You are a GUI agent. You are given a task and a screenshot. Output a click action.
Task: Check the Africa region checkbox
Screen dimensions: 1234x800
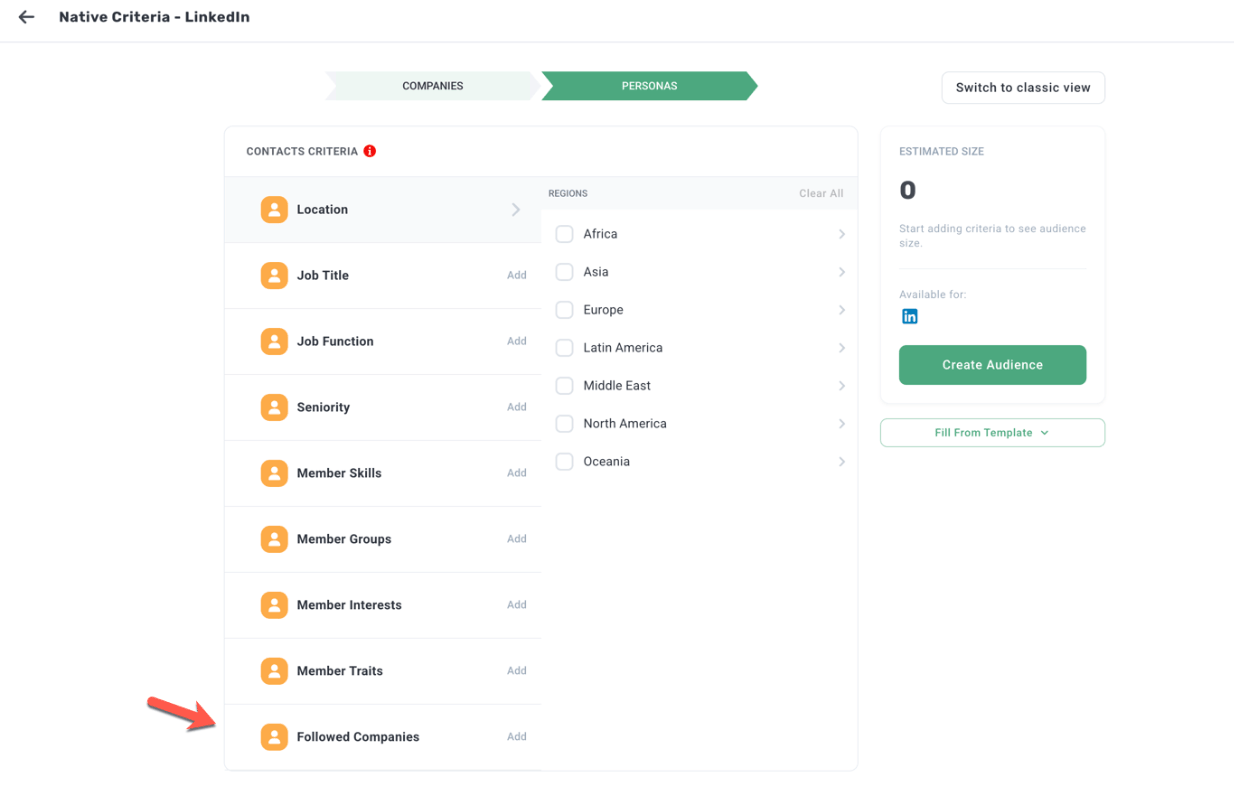(x=564, y=234)
